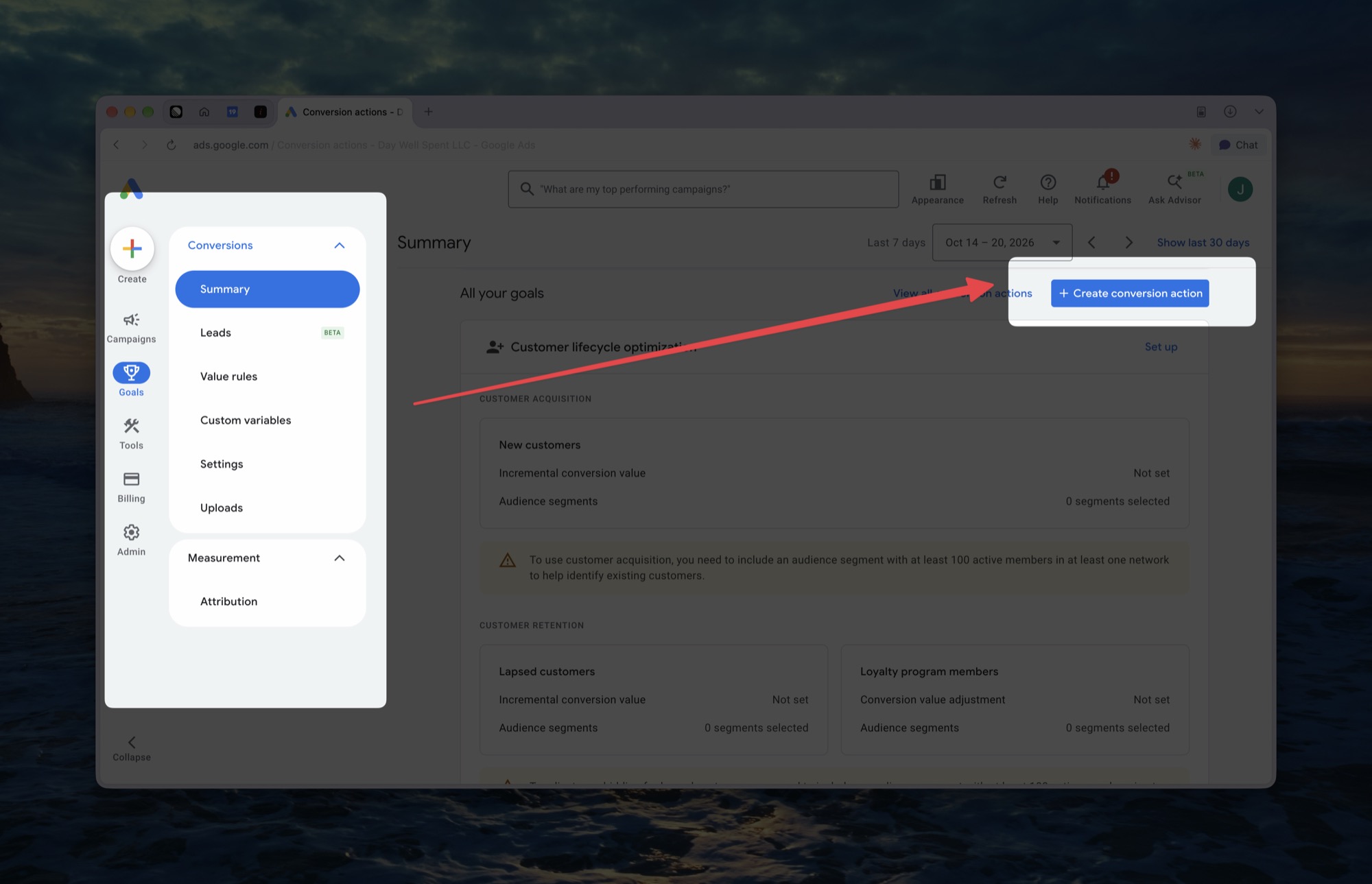The width and height of the screenshot is (1372, 884).
Task: Open Ask Advisor beta icon
Action: 1174,182
